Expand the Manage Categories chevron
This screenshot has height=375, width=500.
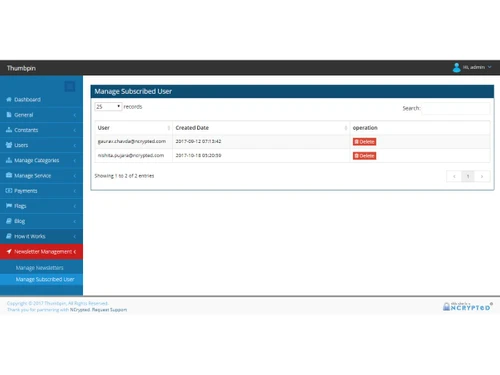click(75, 161)
